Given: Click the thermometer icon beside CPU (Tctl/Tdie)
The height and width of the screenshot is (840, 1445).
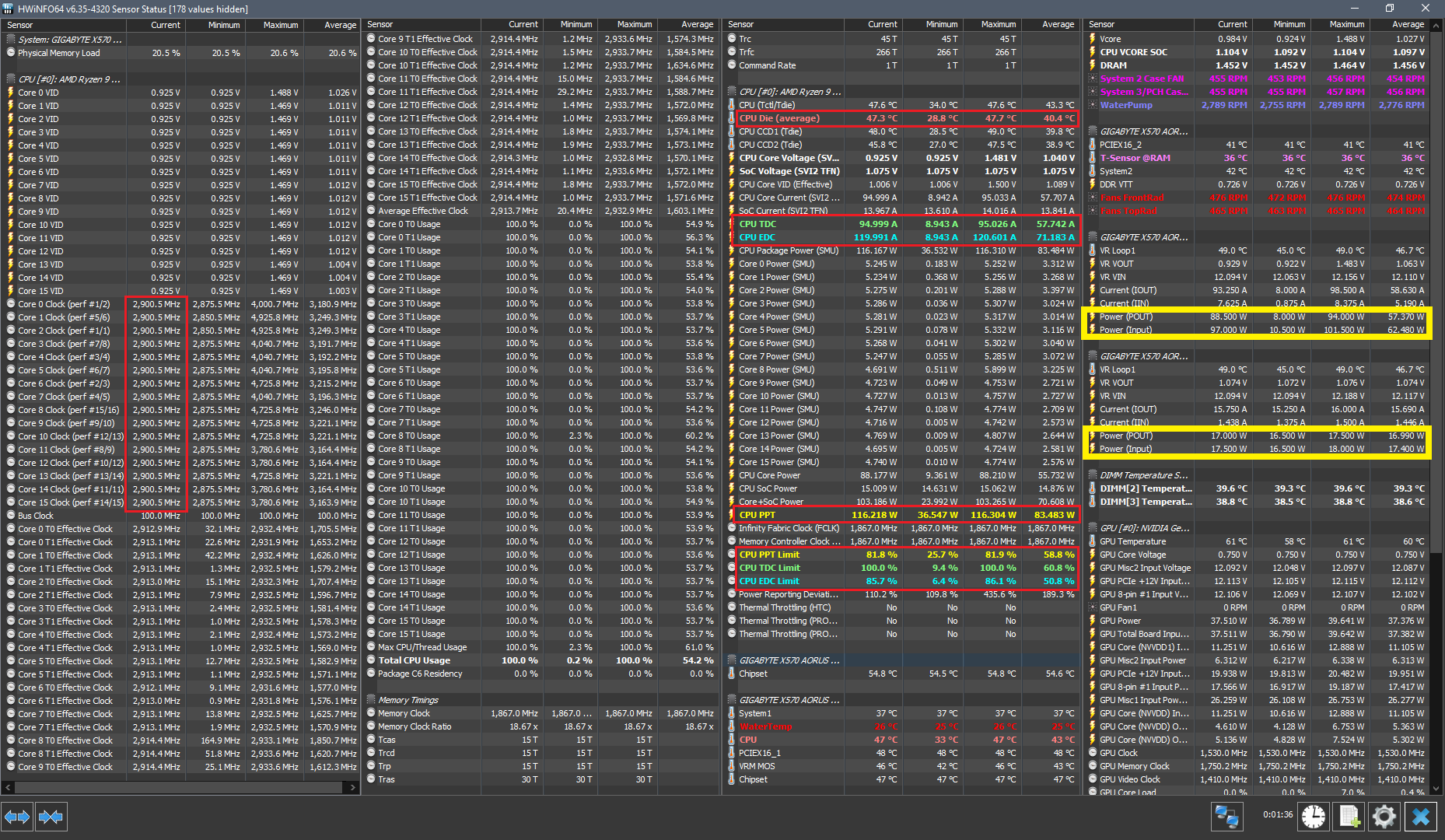Looking at the screenshot, I should [732, 105].
